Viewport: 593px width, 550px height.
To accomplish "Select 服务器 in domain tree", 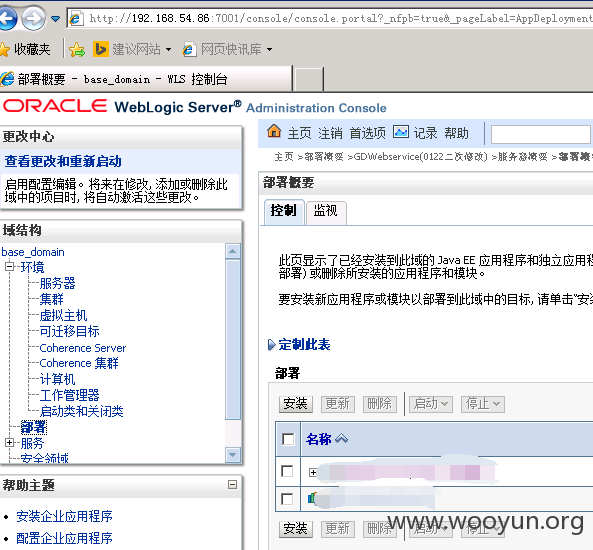I will click(x=57, y=283).
